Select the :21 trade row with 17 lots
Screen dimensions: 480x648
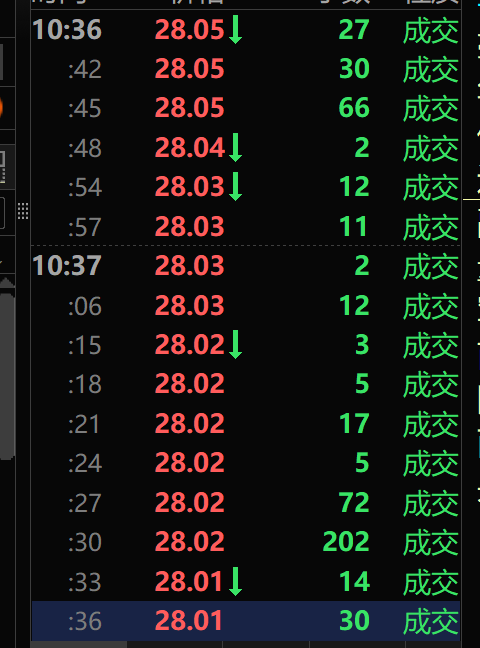246,424
